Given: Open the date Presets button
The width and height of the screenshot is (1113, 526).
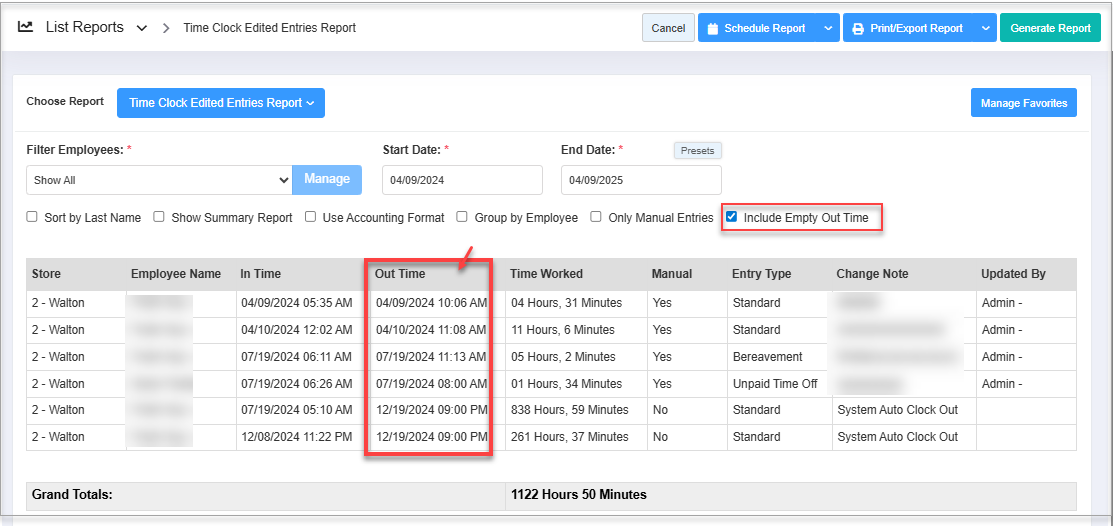Looking at the screenshot, I should 697,151.
